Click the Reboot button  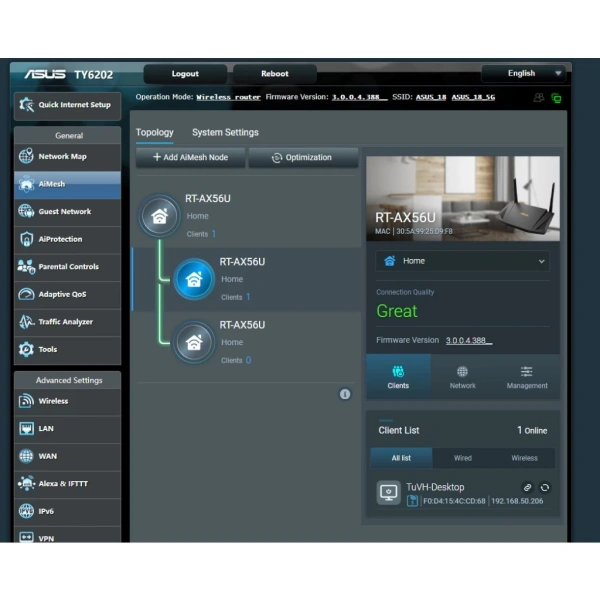(x=275, y=74)
